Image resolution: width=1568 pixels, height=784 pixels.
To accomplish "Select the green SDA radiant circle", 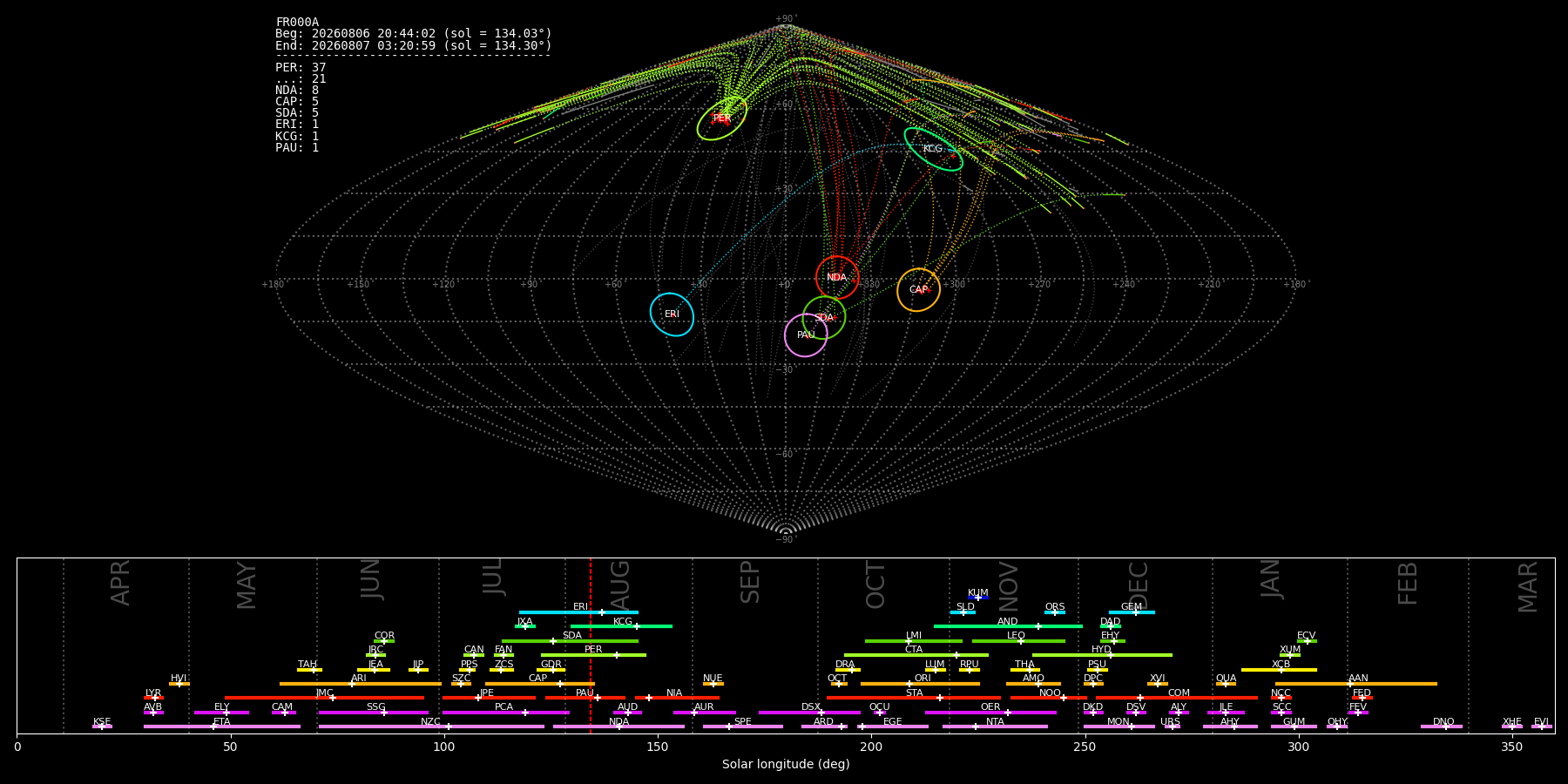I will tap(824, 318).
